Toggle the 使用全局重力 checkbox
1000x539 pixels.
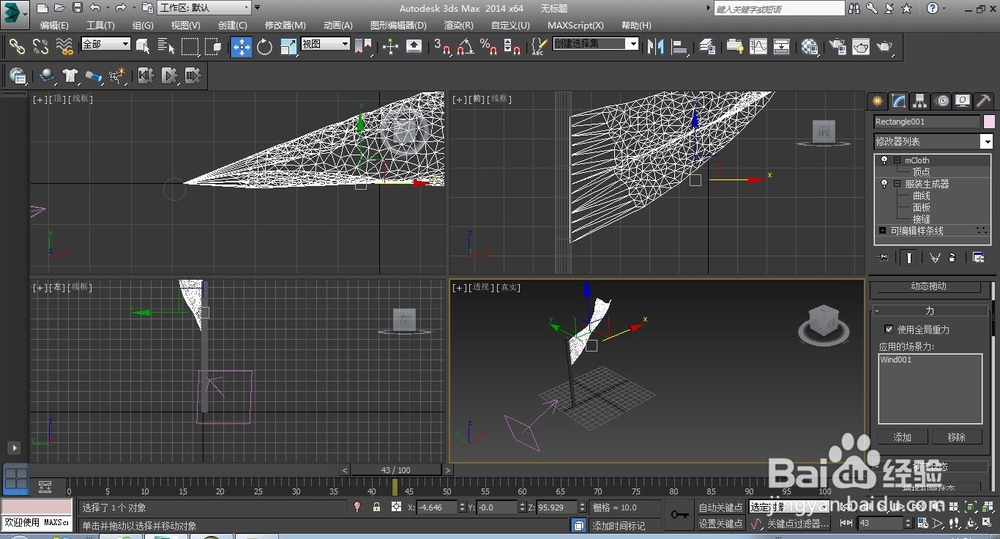[888, 329]
